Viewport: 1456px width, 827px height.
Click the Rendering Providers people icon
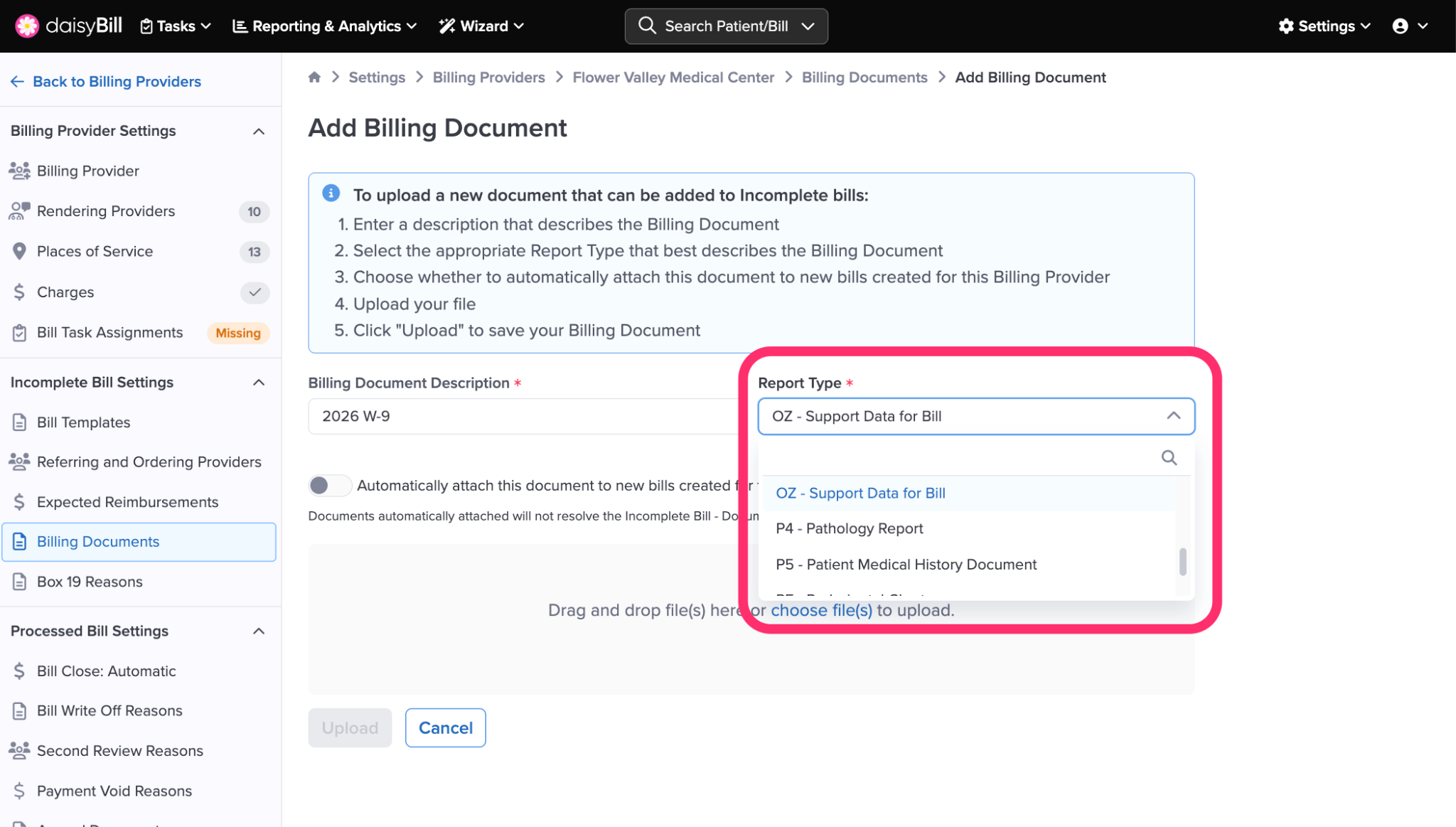point(19,211)
